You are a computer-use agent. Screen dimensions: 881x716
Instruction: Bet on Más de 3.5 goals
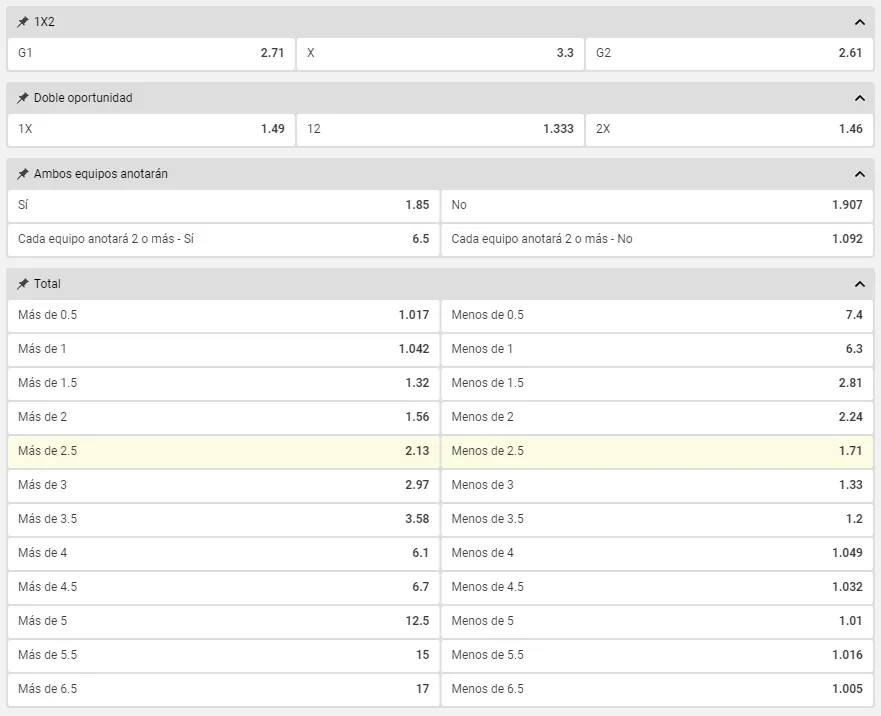223,519
